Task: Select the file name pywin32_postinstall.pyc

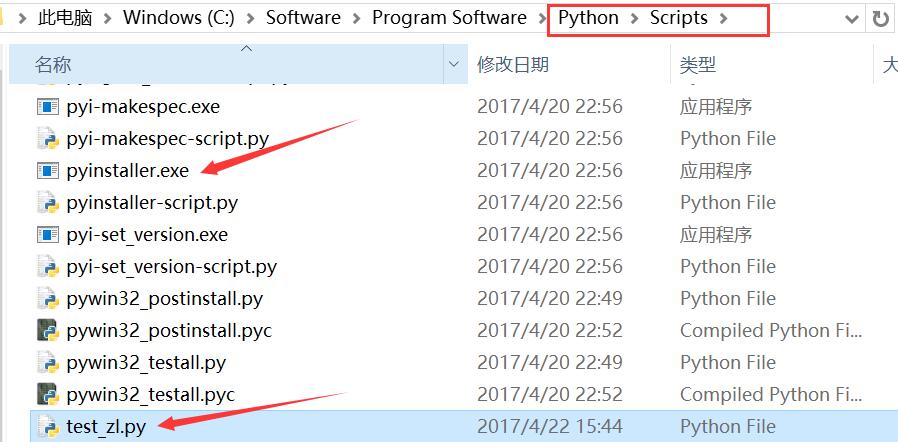Action: [x=170, y=330]
